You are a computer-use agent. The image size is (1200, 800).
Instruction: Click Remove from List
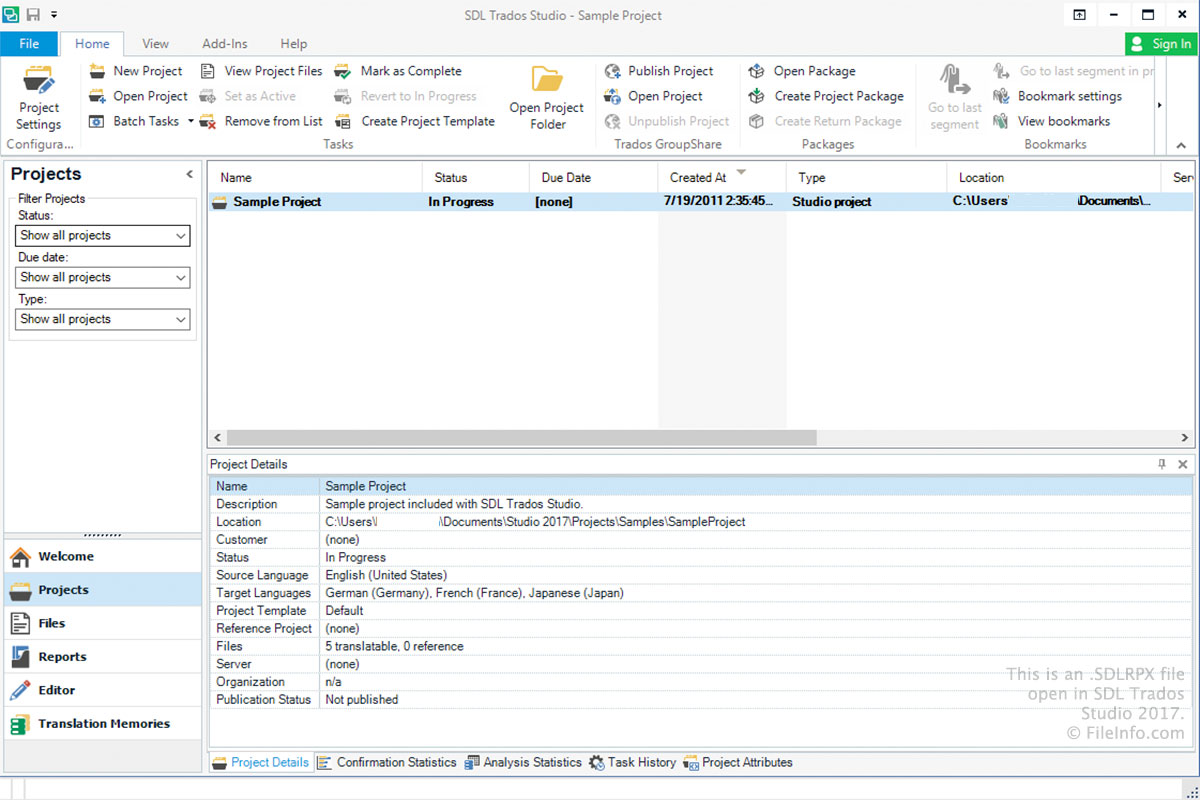point(261,121)
